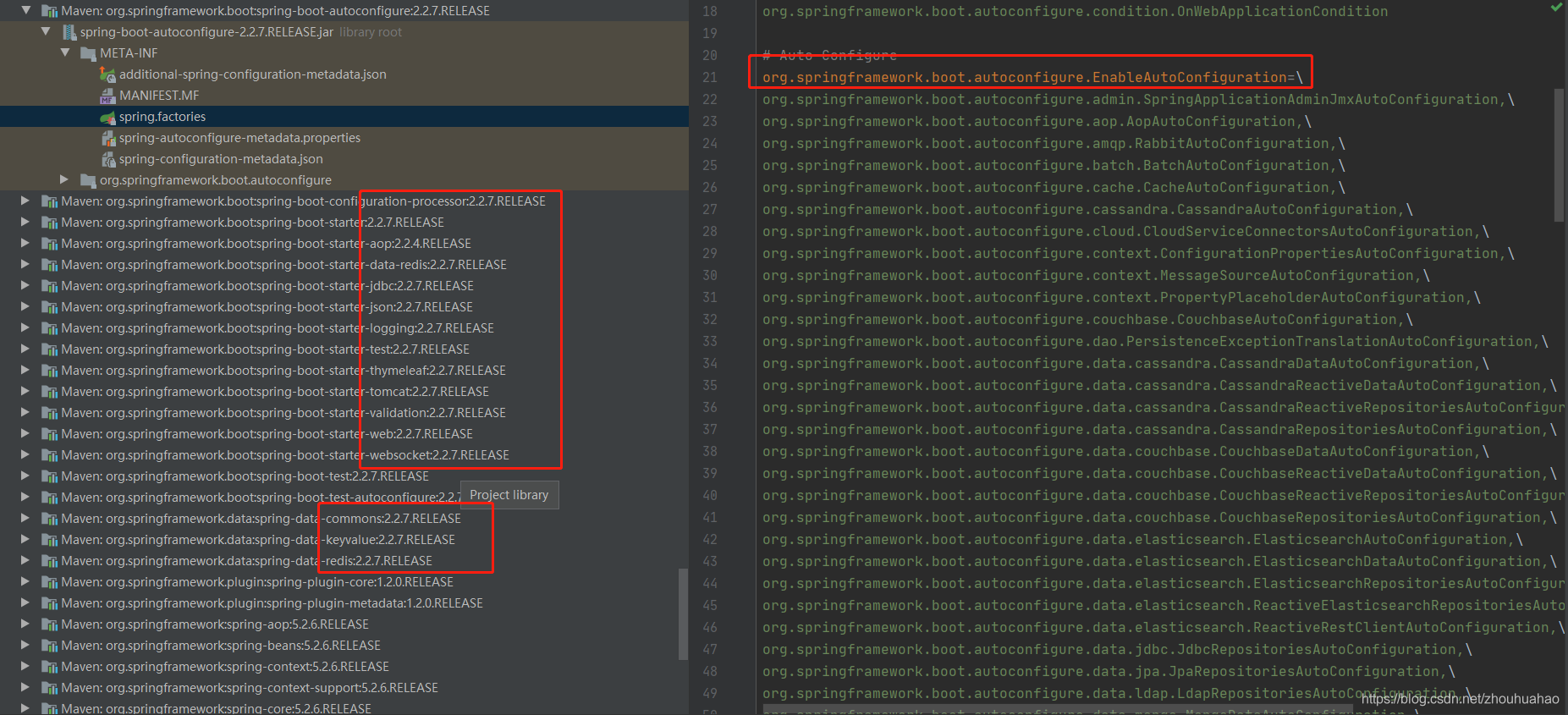Click library icon of spring-boot-starter-tomcat

[x=50, y=392]
